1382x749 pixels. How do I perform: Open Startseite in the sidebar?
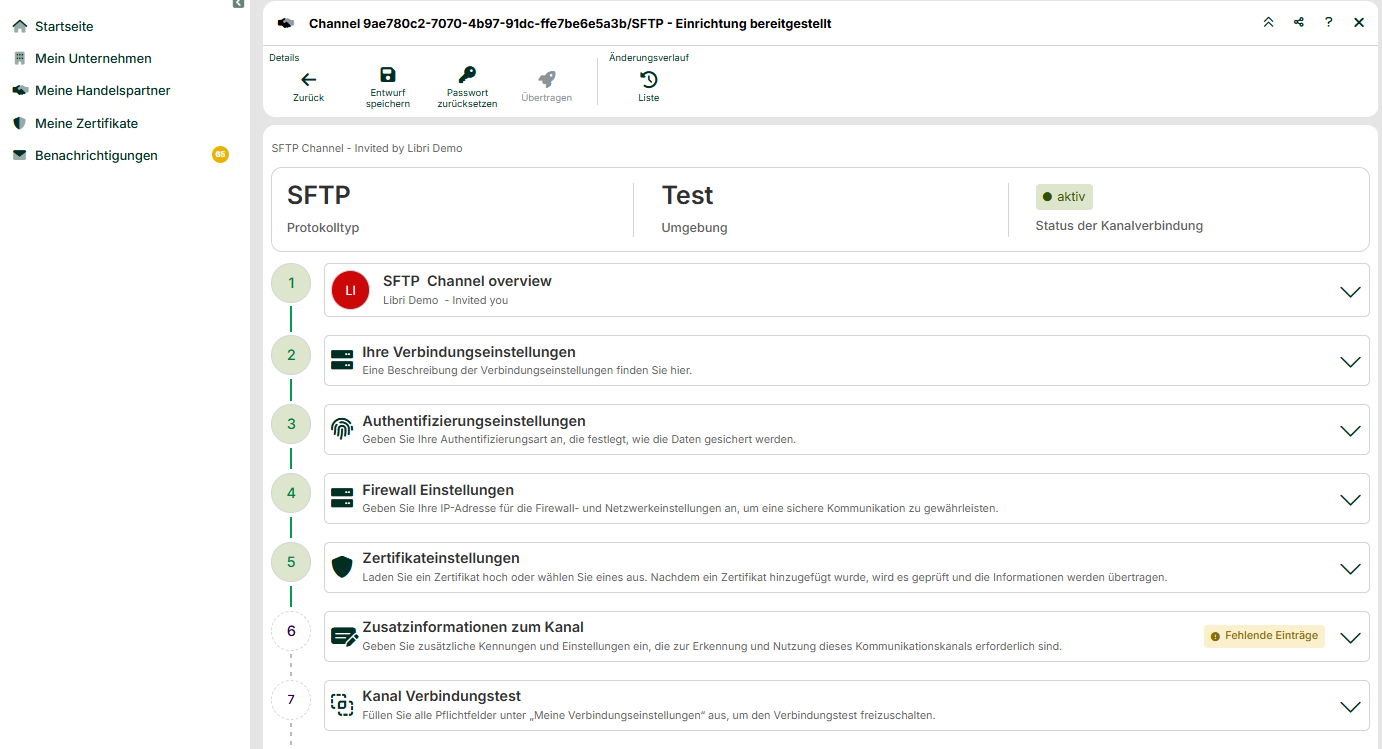(64, 26)
